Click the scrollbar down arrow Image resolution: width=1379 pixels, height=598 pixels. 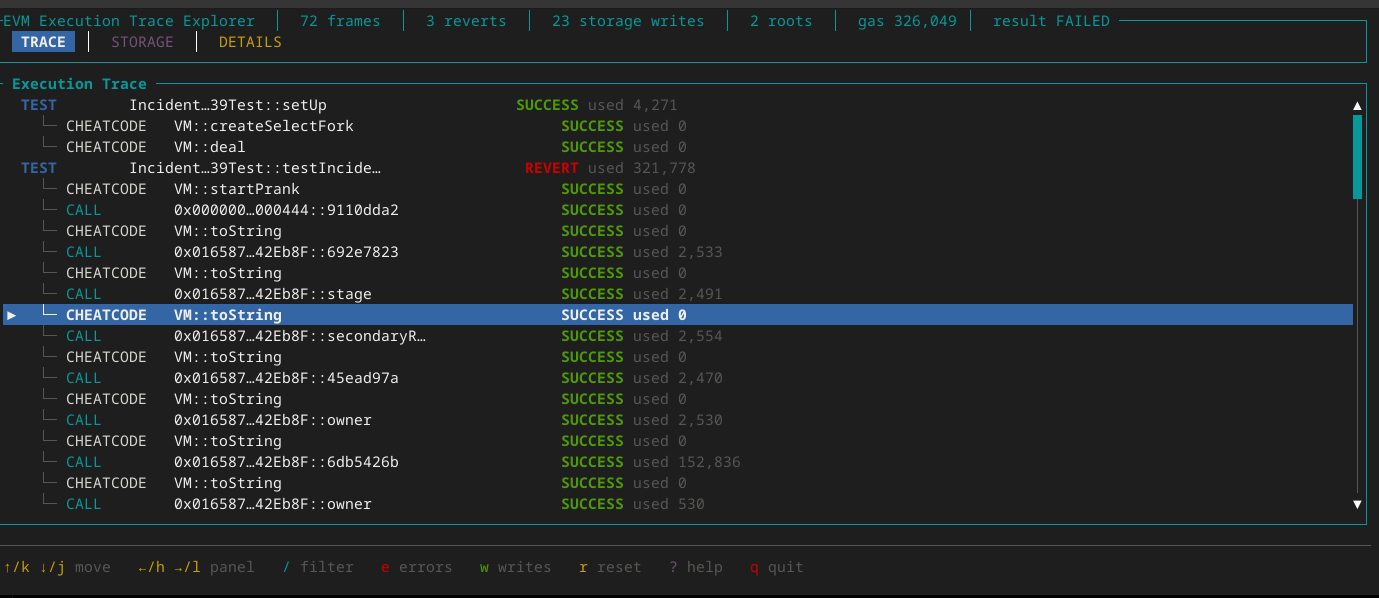point(1357,504)
